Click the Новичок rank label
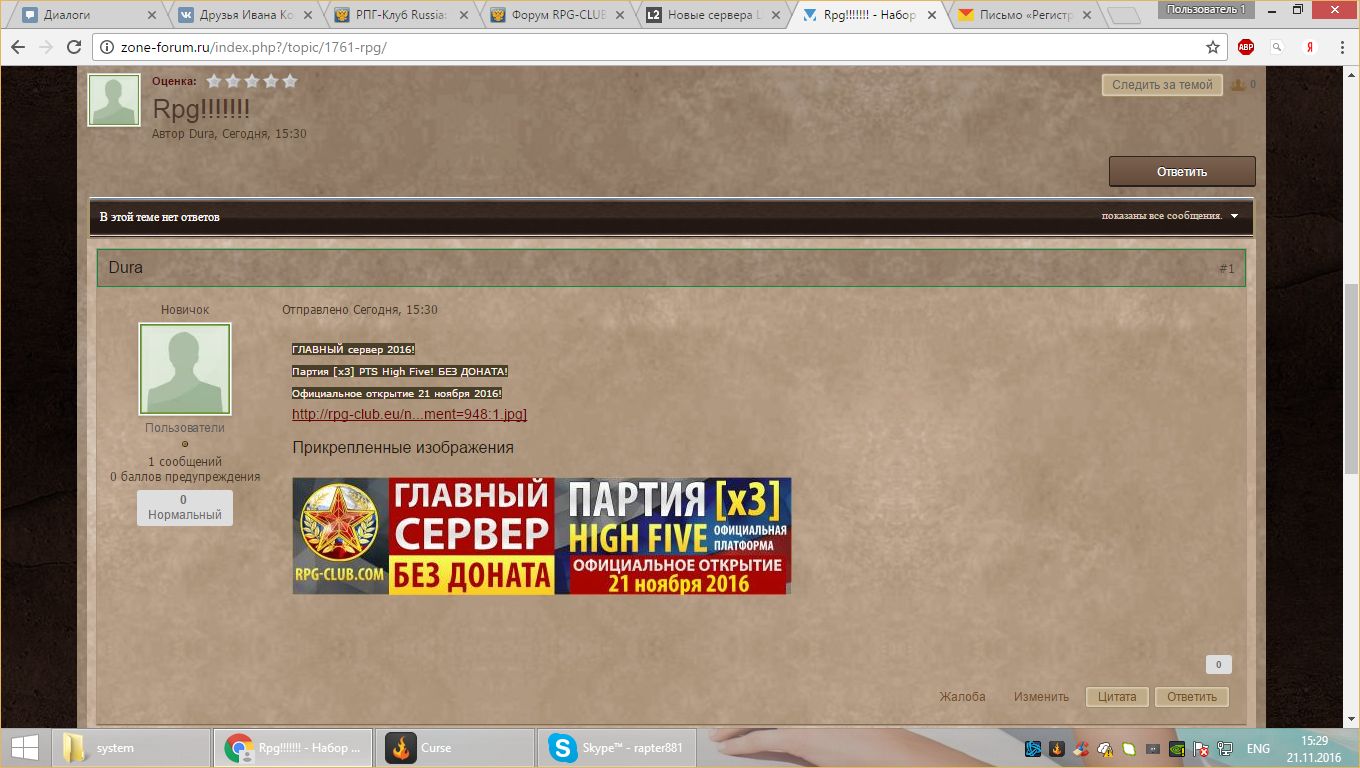 pyautogui.click(x=185, y=310)
